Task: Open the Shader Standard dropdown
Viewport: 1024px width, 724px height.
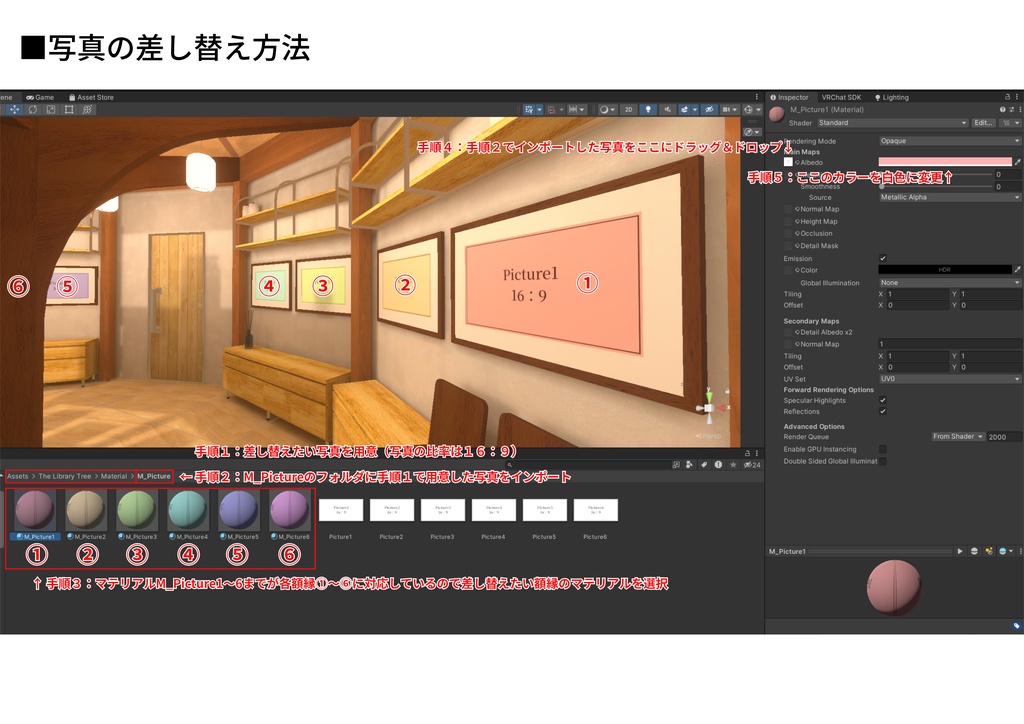Action: 892,123
